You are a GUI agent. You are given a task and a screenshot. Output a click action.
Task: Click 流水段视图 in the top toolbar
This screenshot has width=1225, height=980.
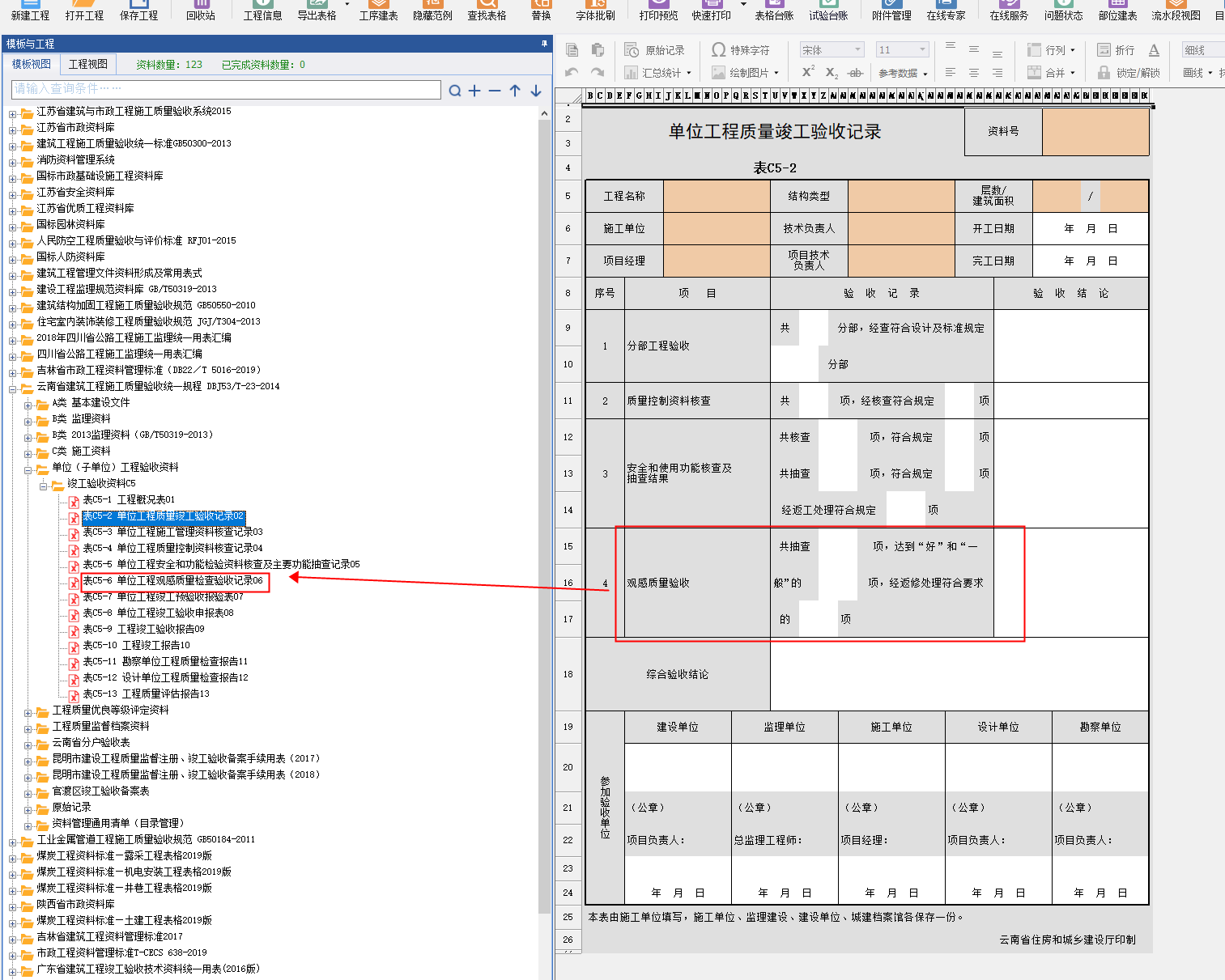point(1176,11)
